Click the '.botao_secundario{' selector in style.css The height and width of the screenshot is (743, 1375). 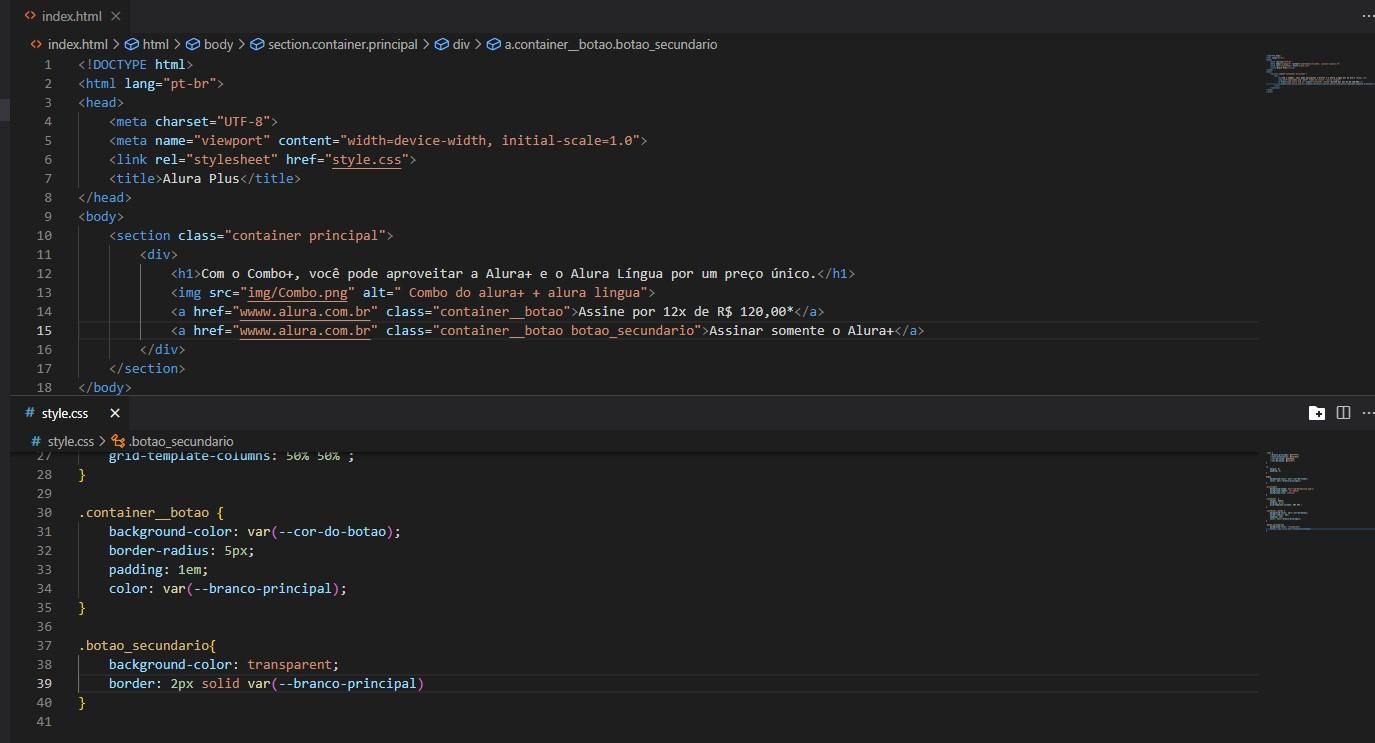(x=147, y=646)
